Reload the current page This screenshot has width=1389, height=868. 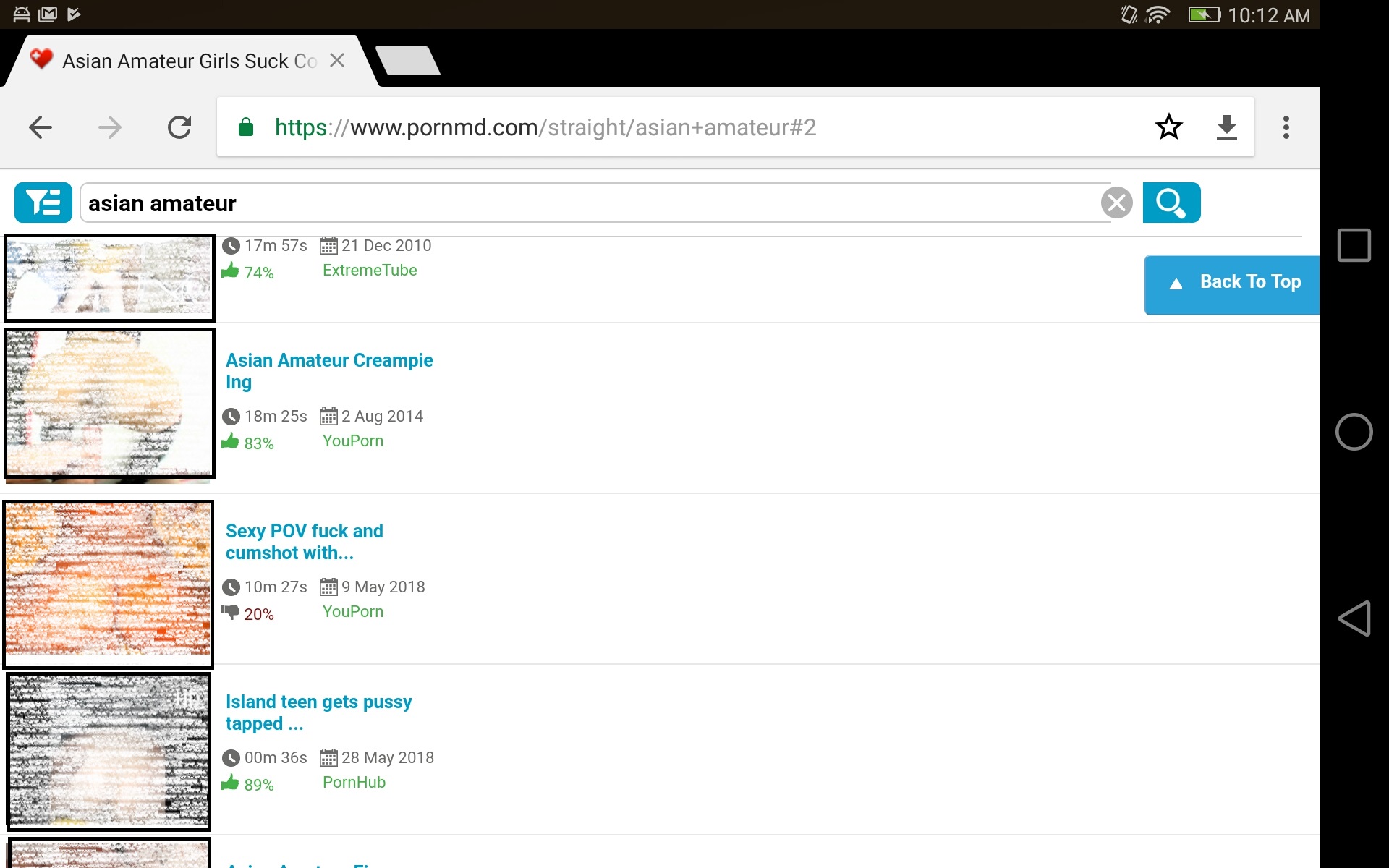179,127
